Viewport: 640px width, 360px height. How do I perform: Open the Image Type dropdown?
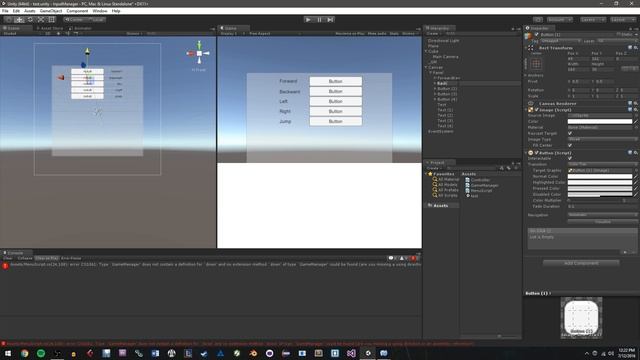[602, 140]
